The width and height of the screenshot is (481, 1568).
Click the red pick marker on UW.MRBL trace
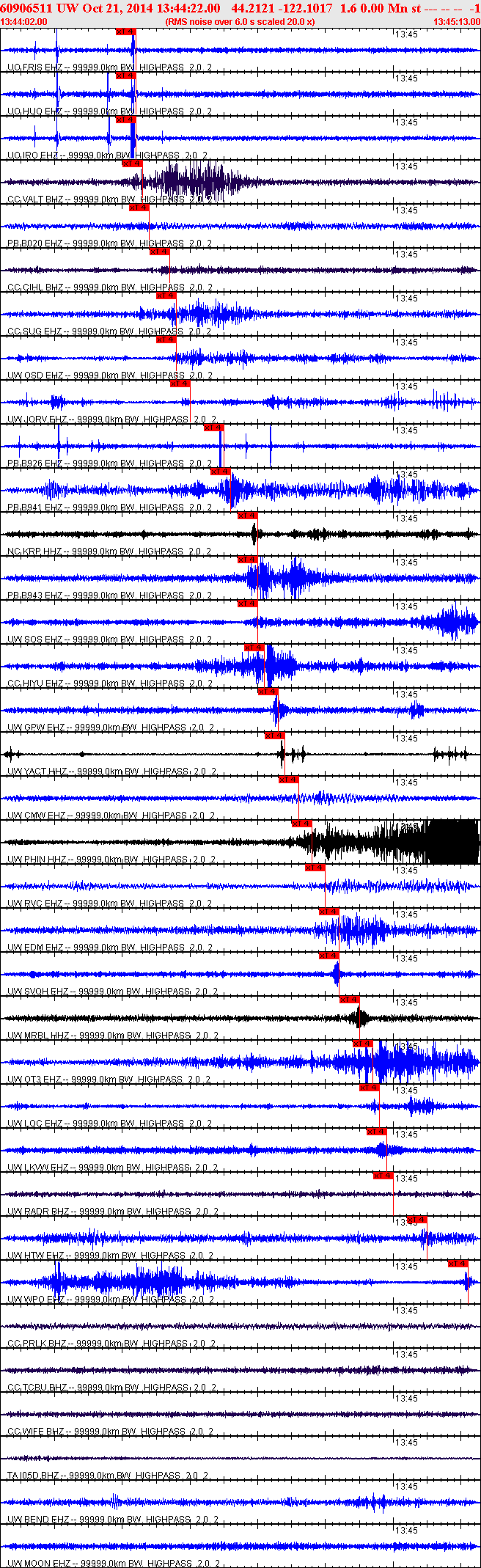pos(349,1000)
